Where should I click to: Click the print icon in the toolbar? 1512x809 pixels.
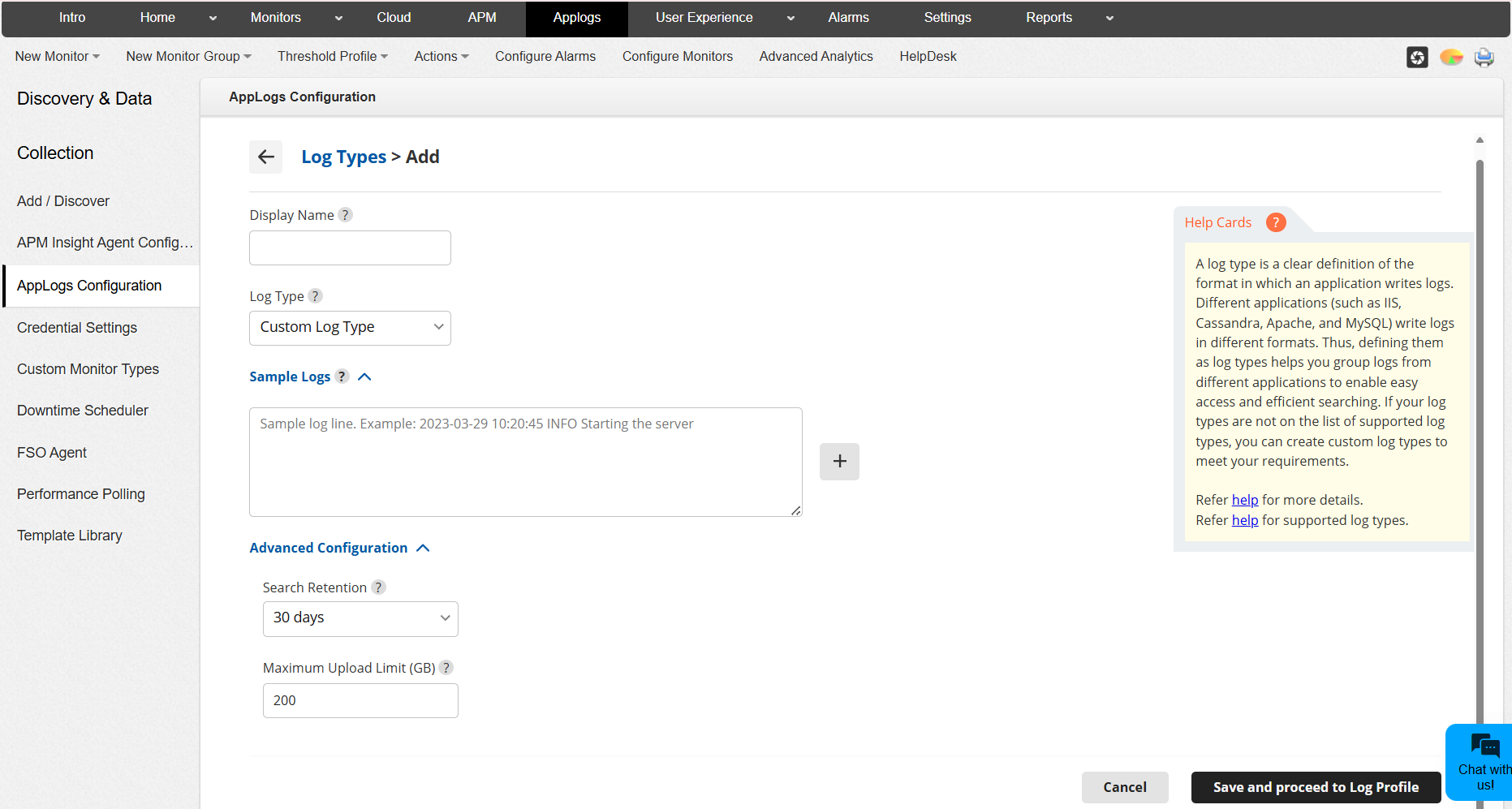pos(1484,57)
